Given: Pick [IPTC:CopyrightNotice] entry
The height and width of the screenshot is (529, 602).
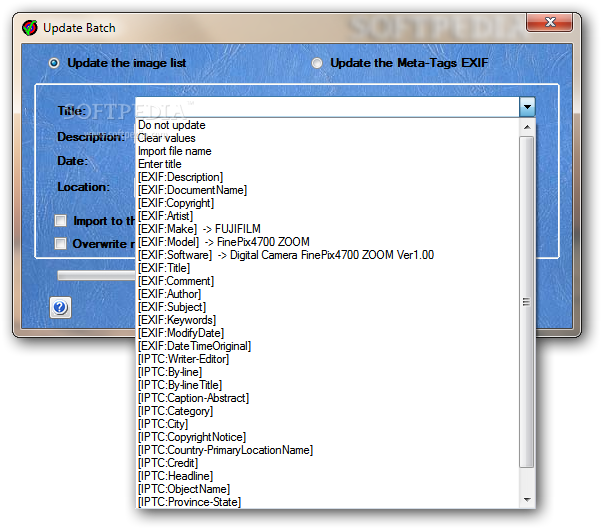Looking at the screenshot, I should click(328, 437).
